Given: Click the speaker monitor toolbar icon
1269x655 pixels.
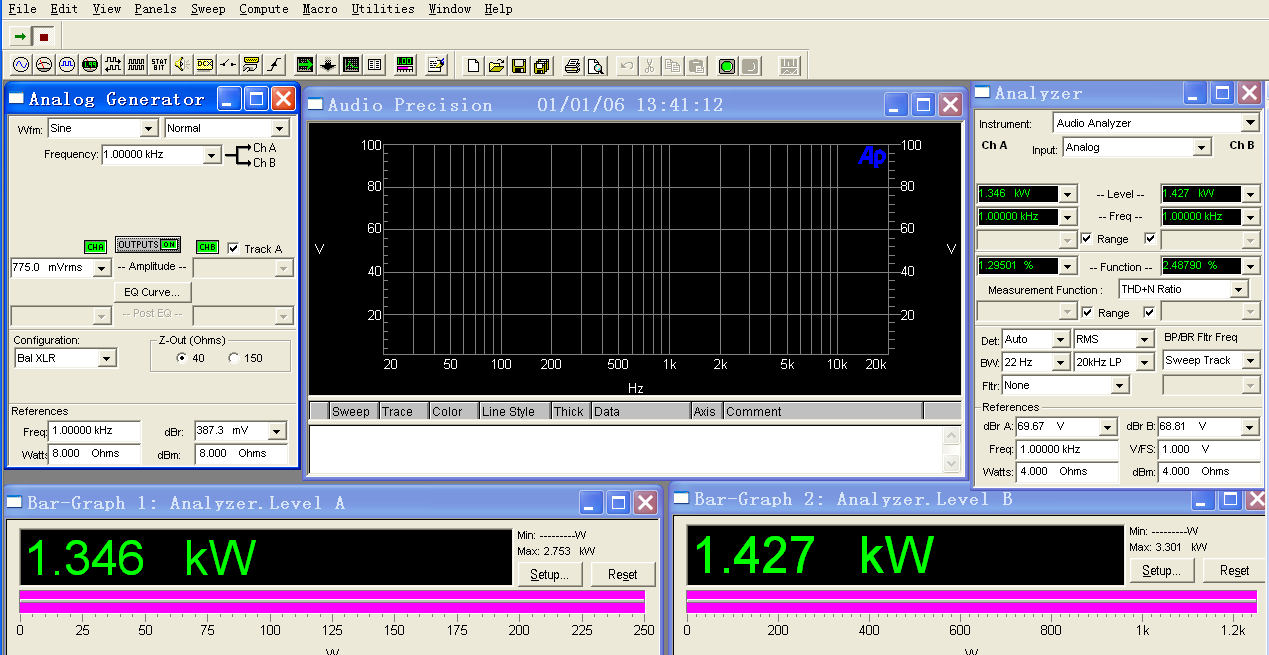Looking at the screenshot, I should click(182, 65).
